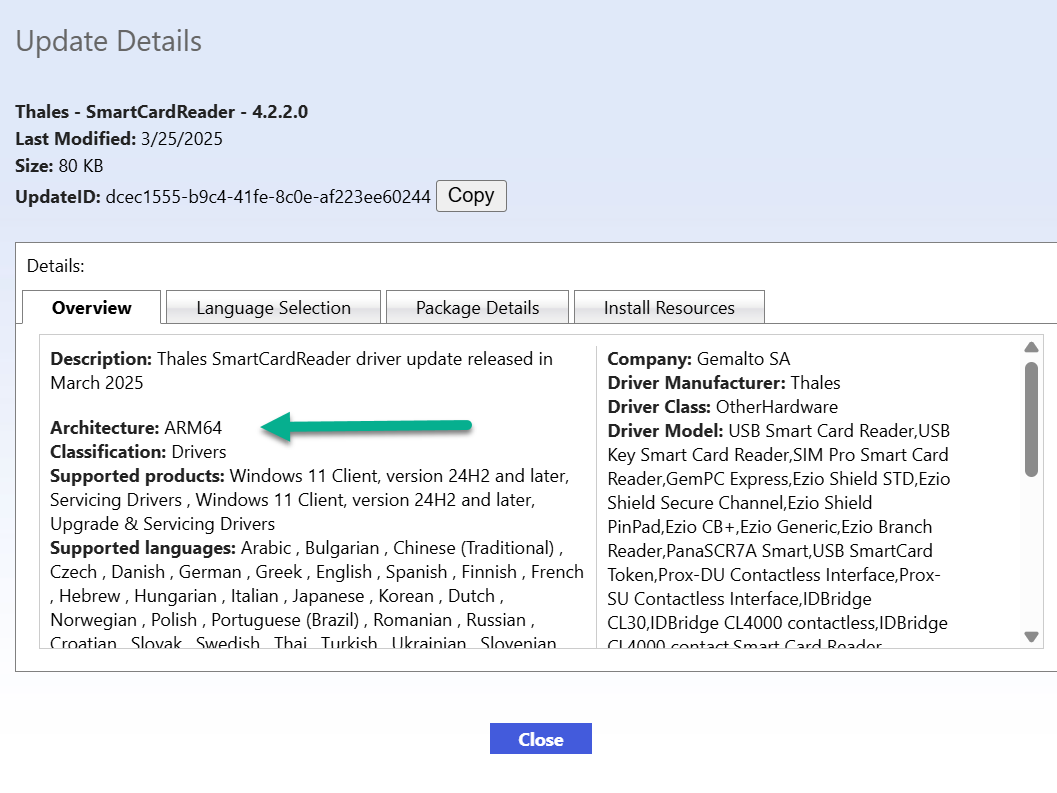The image size is (1057, 793).
Task: Click the scrollbar up arrow
Action: [x=1031, y=347]
